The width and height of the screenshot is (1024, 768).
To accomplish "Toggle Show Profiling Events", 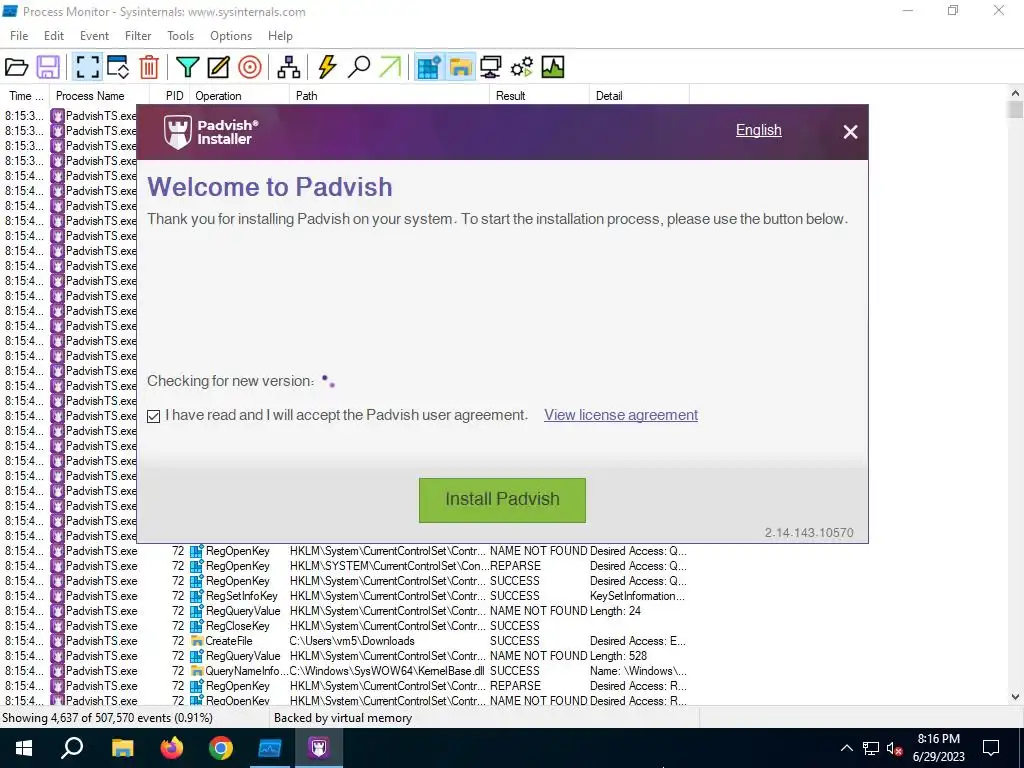I will [552, 67].
